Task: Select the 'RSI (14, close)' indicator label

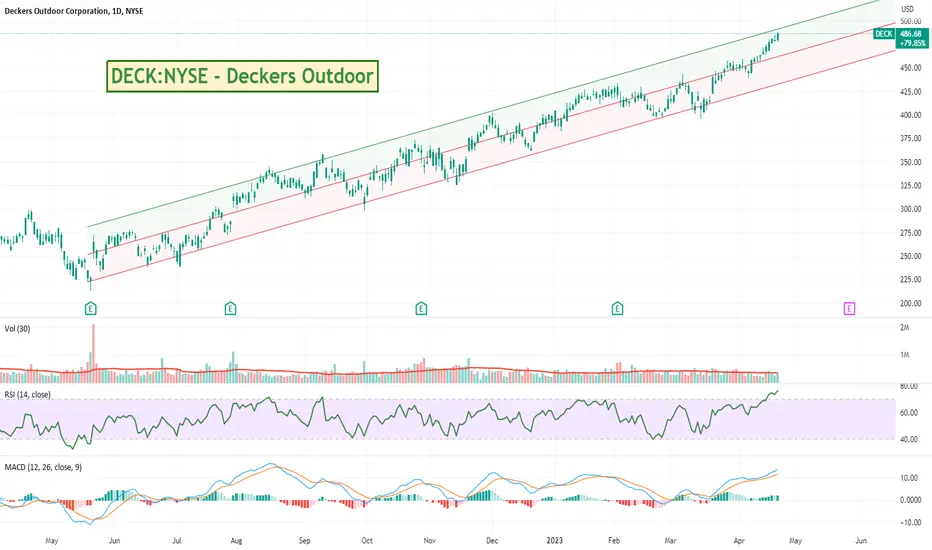Action: 27,395
